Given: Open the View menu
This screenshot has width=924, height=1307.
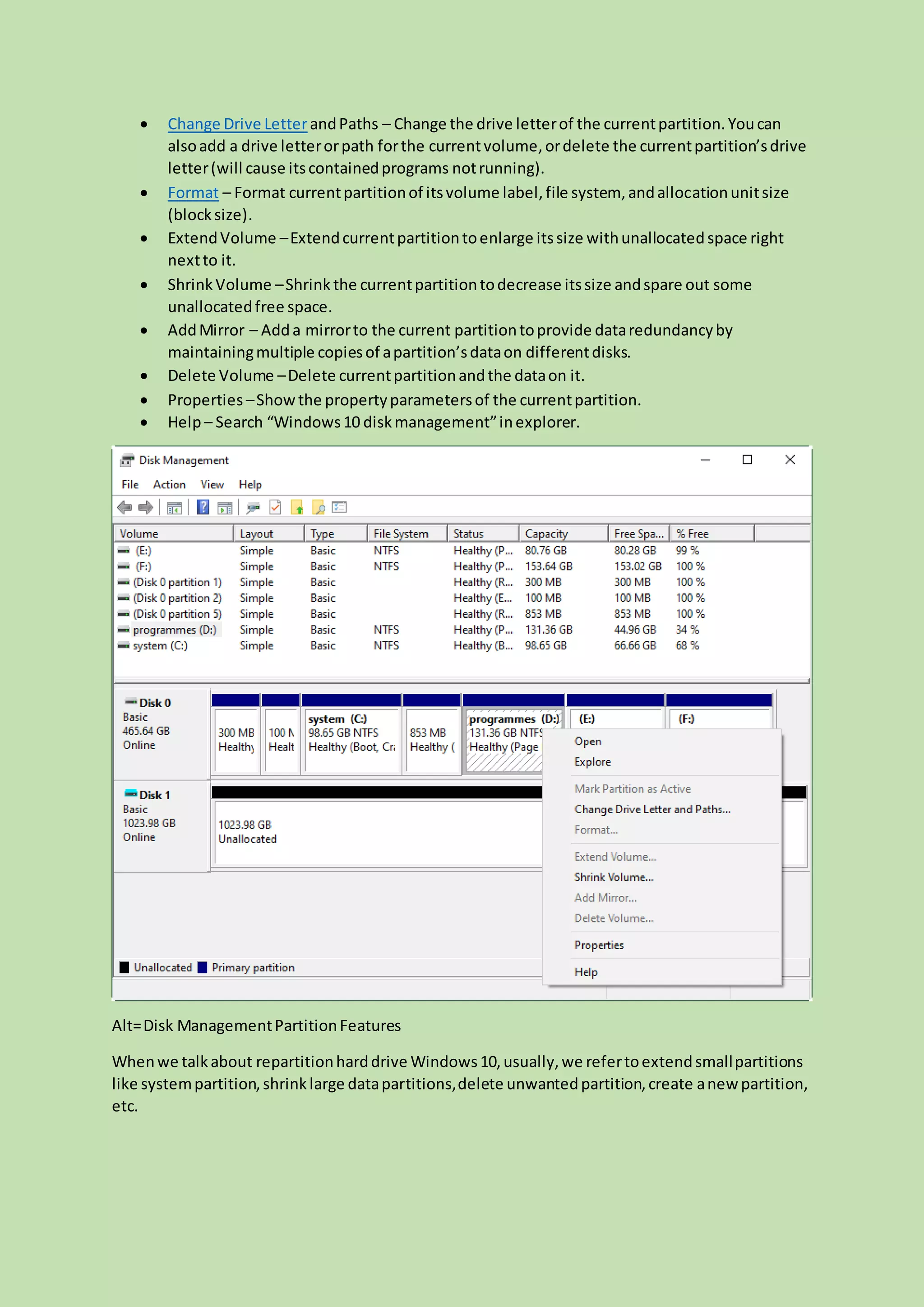Looking at the screenshot, I should [212, 484].
